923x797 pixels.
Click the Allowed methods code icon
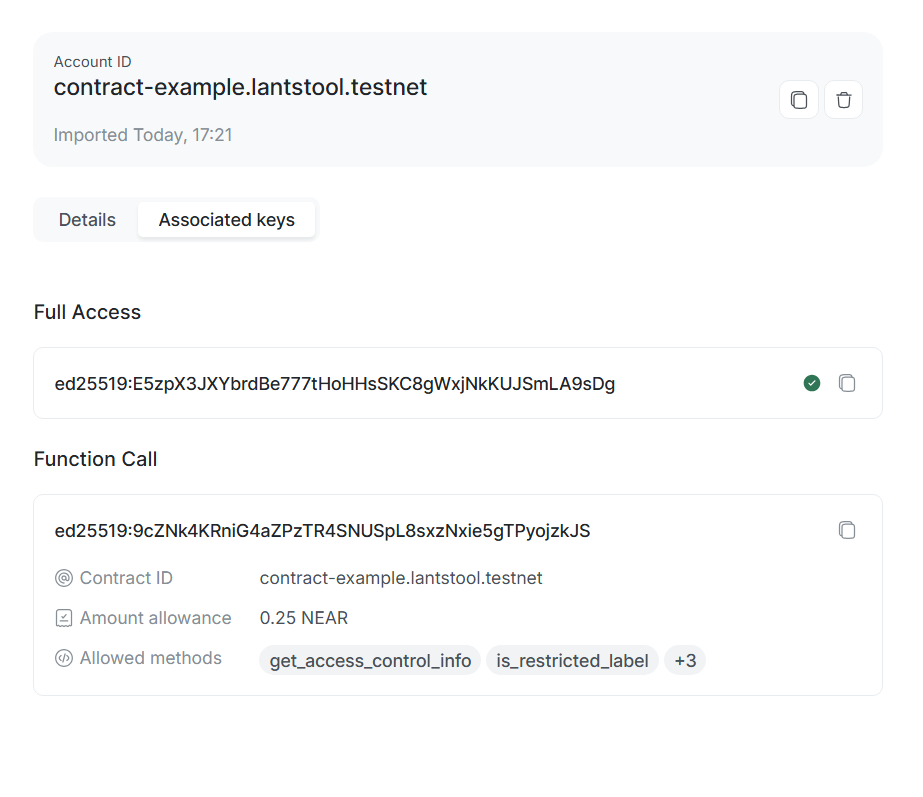(64, 658)
